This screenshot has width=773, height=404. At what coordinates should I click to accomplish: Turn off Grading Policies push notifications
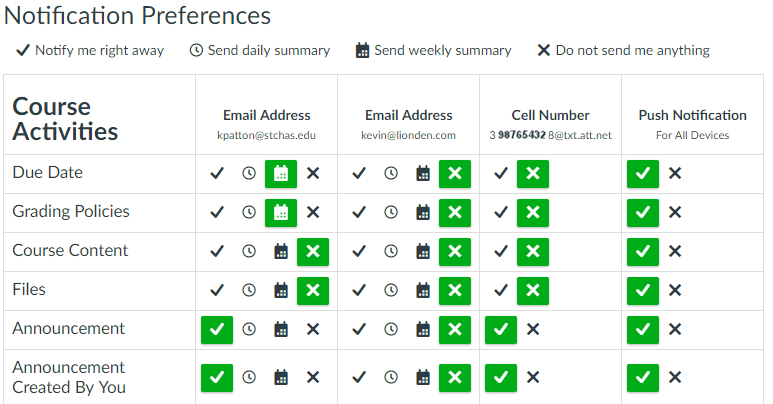coord(675,212)
